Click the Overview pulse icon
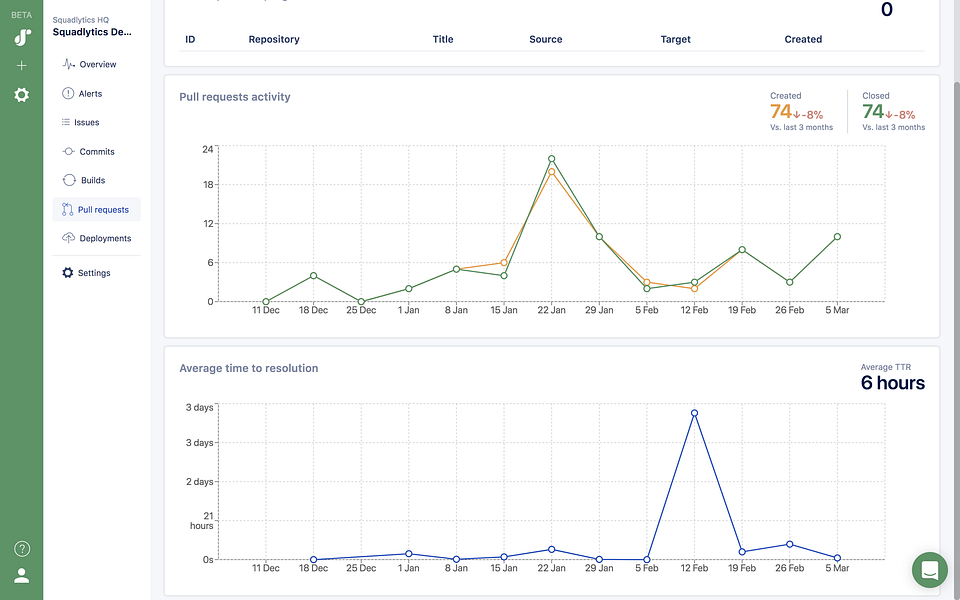This screenshot has height=600, width=960. [69, 64]
